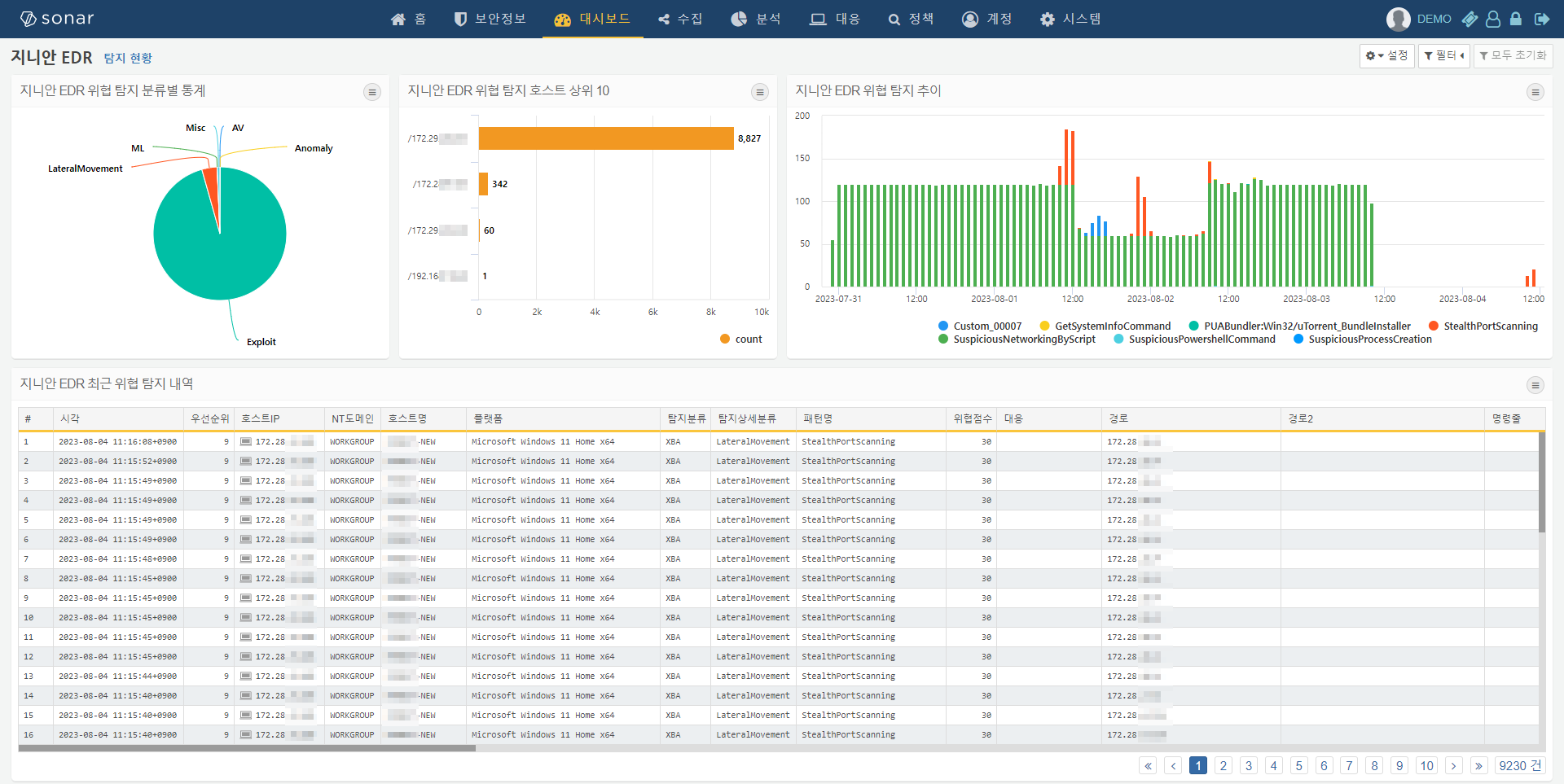Image resolution: width=1564 pixels, height=784 pixels.
Task: Click the 모두 초기화 reset all button
Action: click(1513, 55)
